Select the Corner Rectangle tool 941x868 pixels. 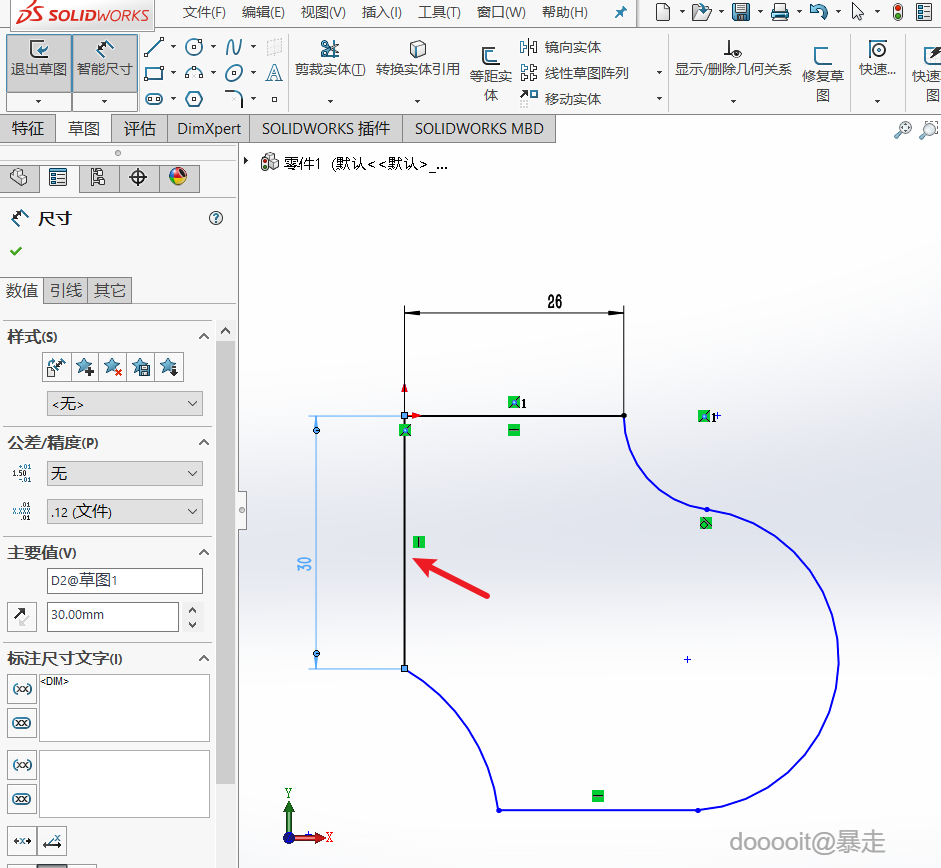[154, 73]
